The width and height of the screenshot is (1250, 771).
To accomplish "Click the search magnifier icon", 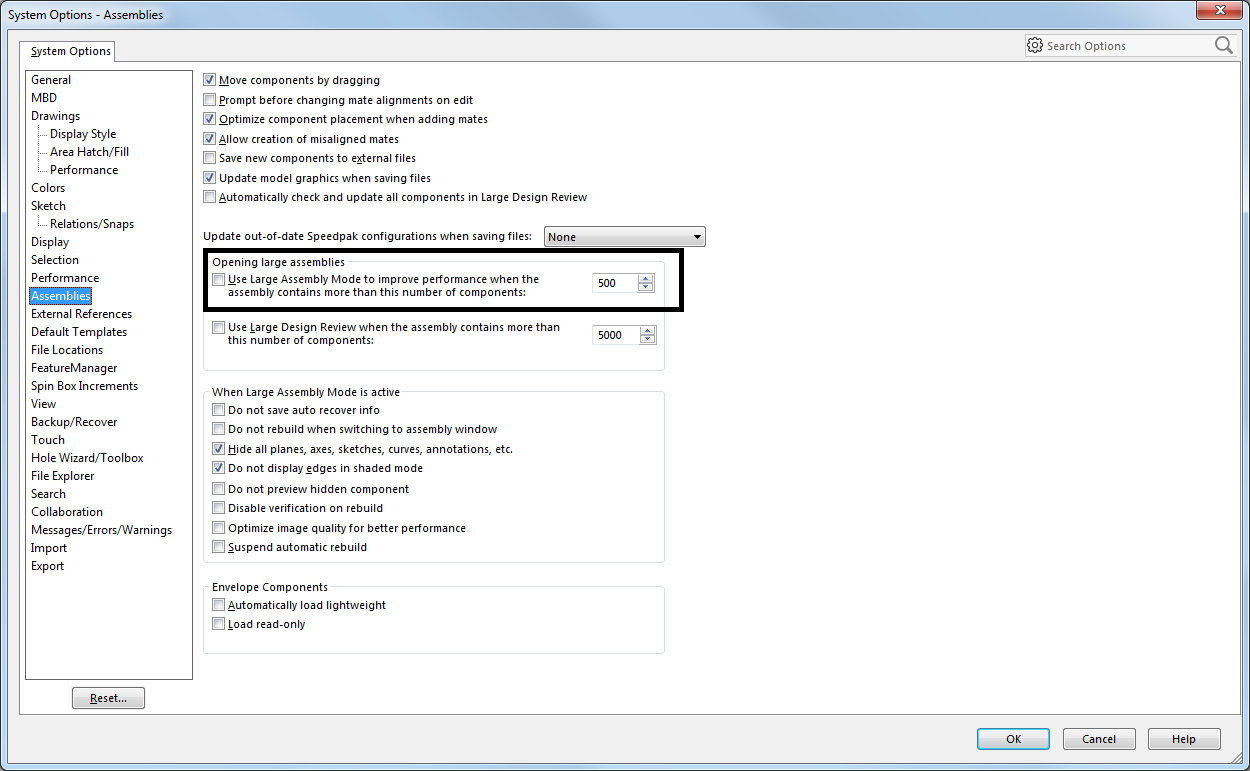I will coord(1223,45).
